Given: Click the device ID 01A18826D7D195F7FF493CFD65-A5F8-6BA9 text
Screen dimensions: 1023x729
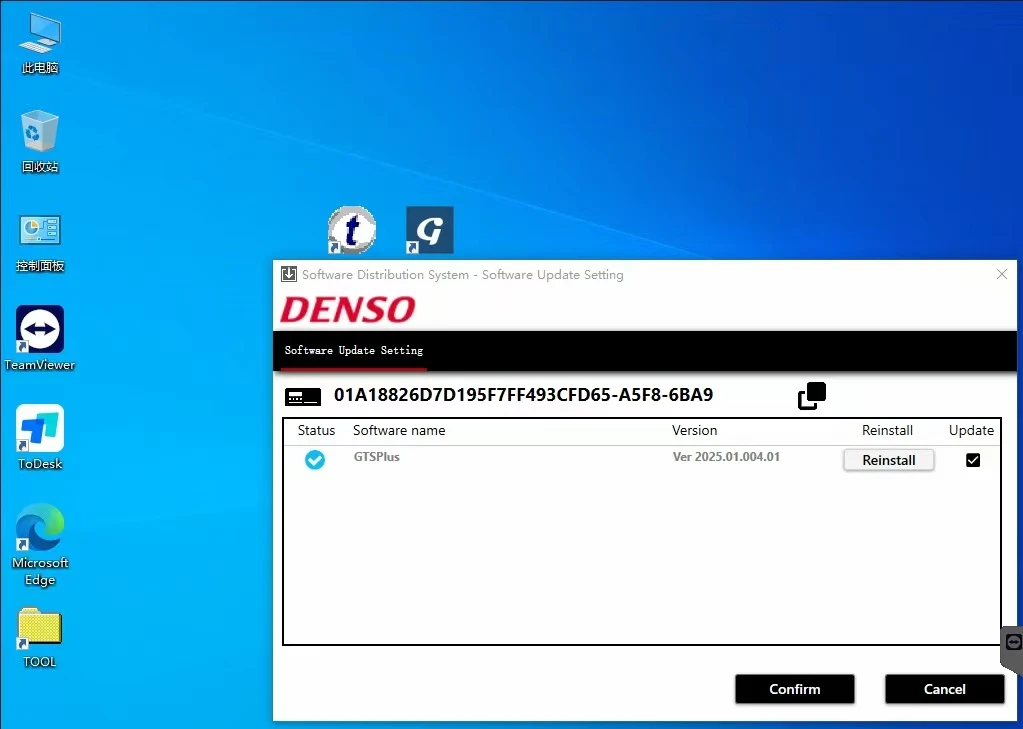Looking at the screenshot, I should point(523,395).
